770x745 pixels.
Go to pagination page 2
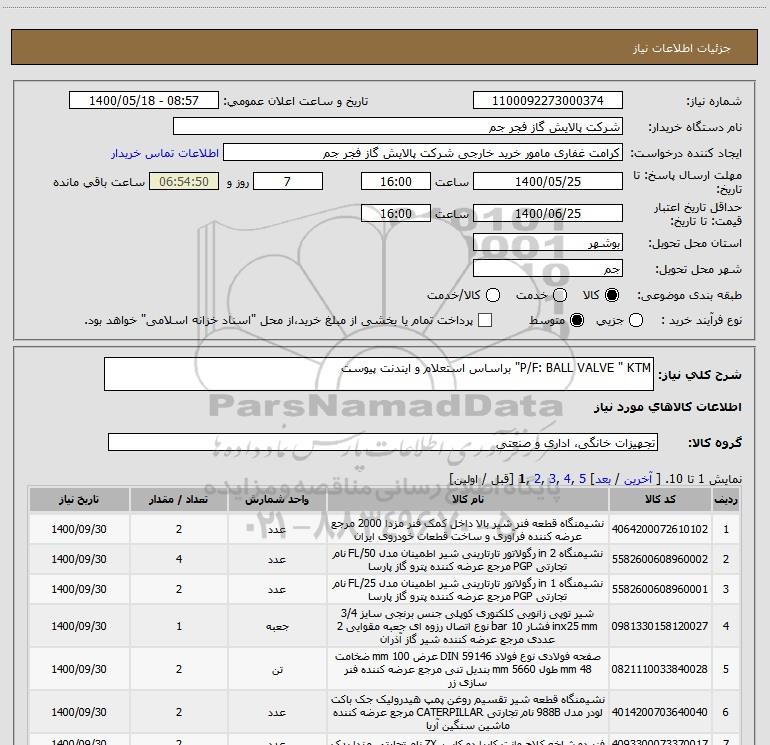pyautogui.click(x=537, y=478)
